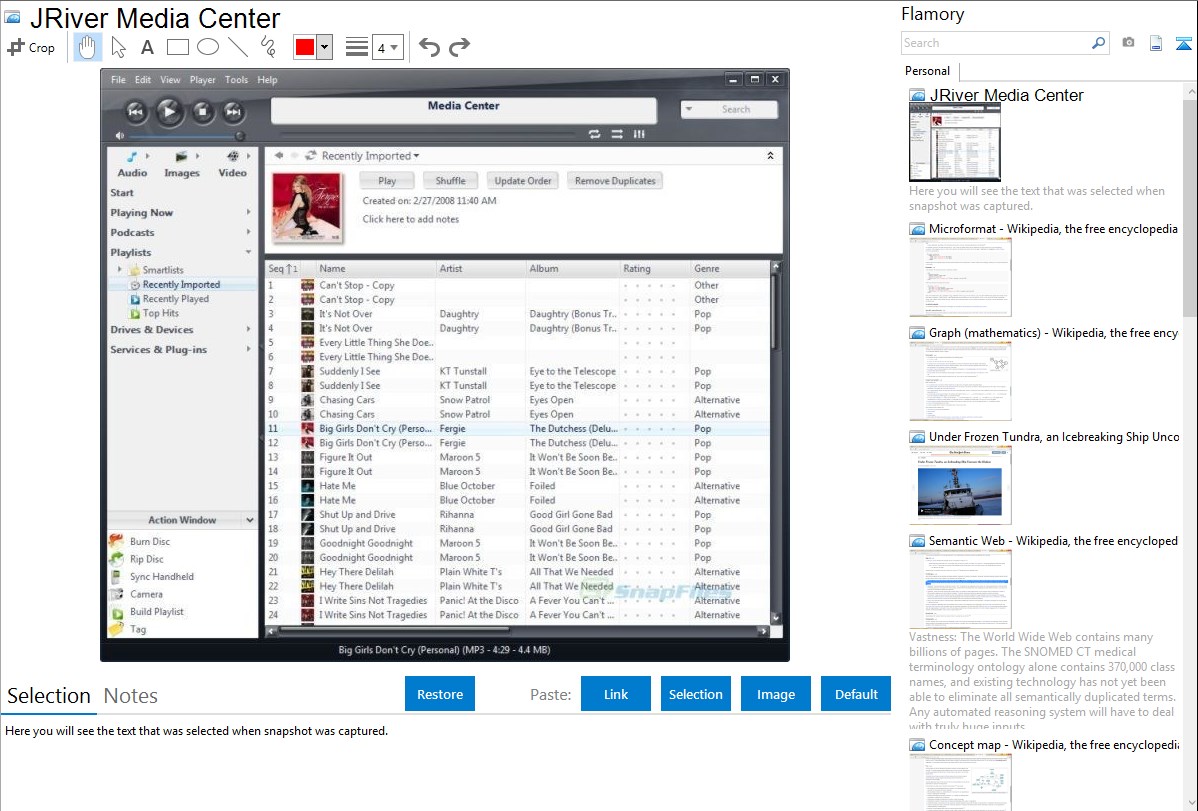Expand the Services & Plug-ins section
The width and height of the screenshot is (1198, 811).
[x=248, y=349]
